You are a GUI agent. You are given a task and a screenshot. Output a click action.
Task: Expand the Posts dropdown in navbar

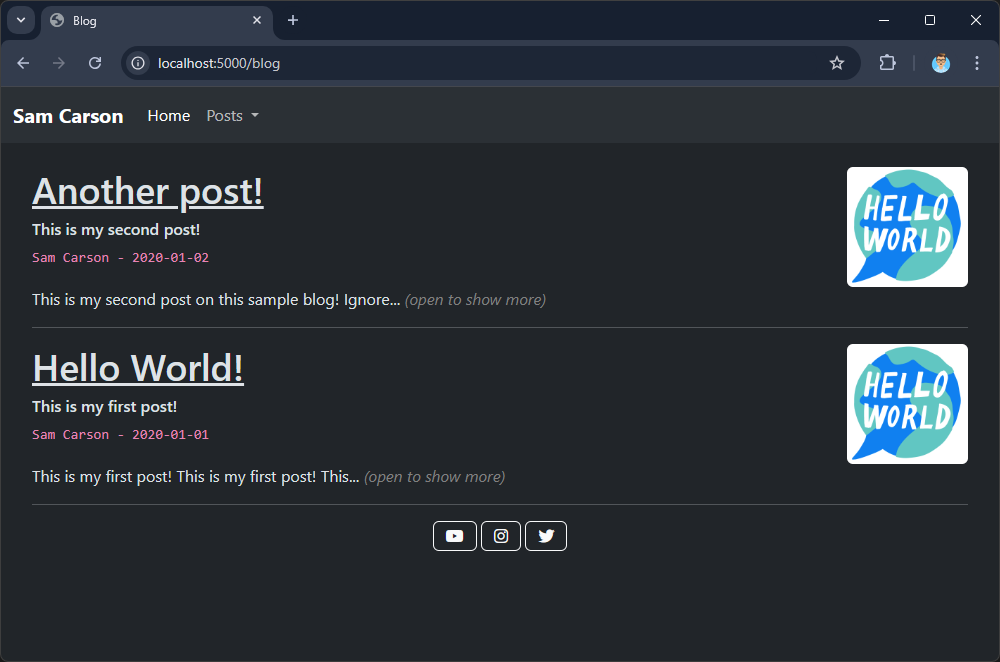pos(232,116)
